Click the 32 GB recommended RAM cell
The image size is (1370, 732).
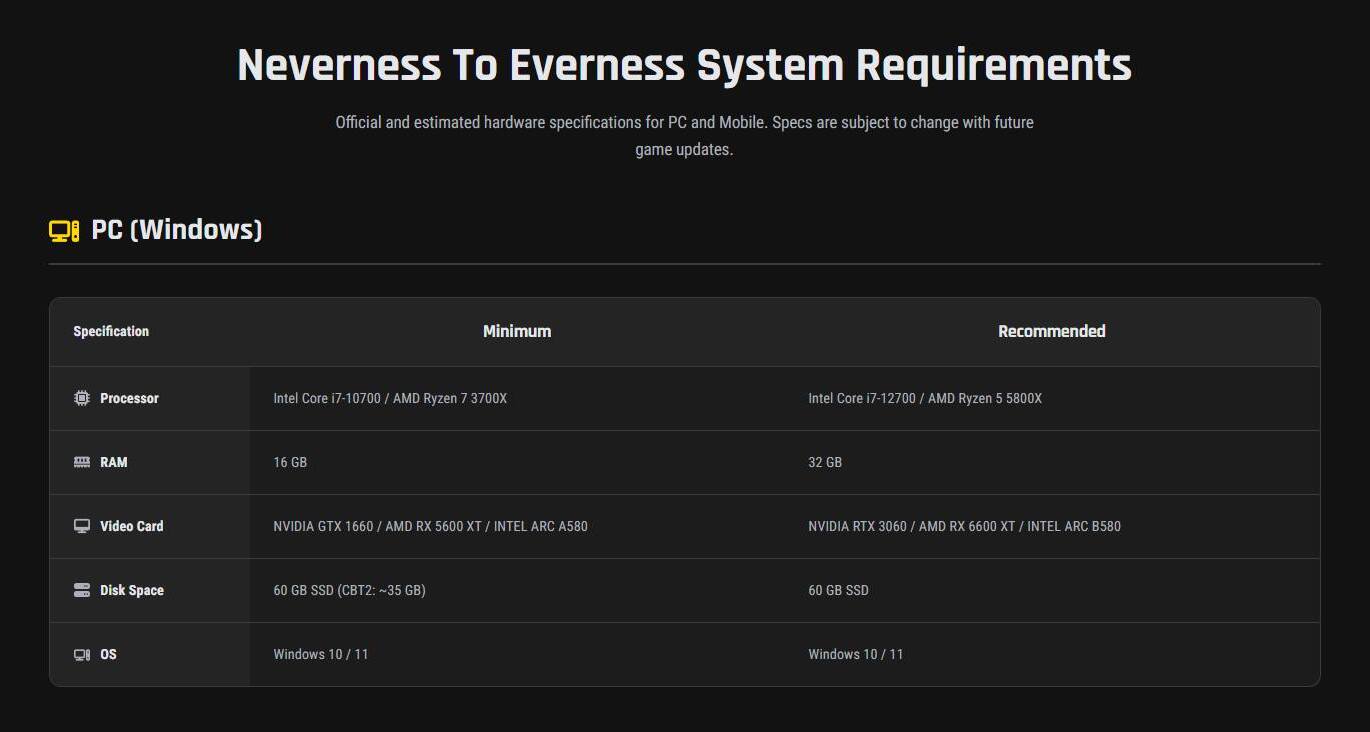[x=825, y=462]
